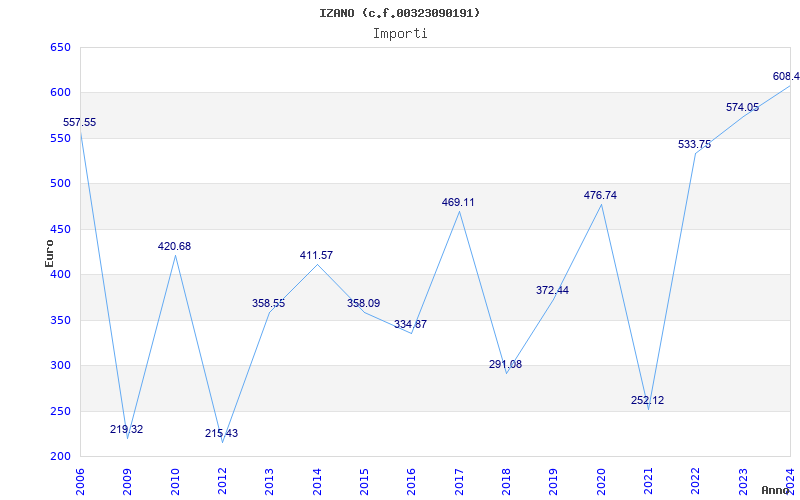Select the 533.75 data label
The height and width of the screenshot is (500, 800).
pyautogui.click(x=694, y=145)
